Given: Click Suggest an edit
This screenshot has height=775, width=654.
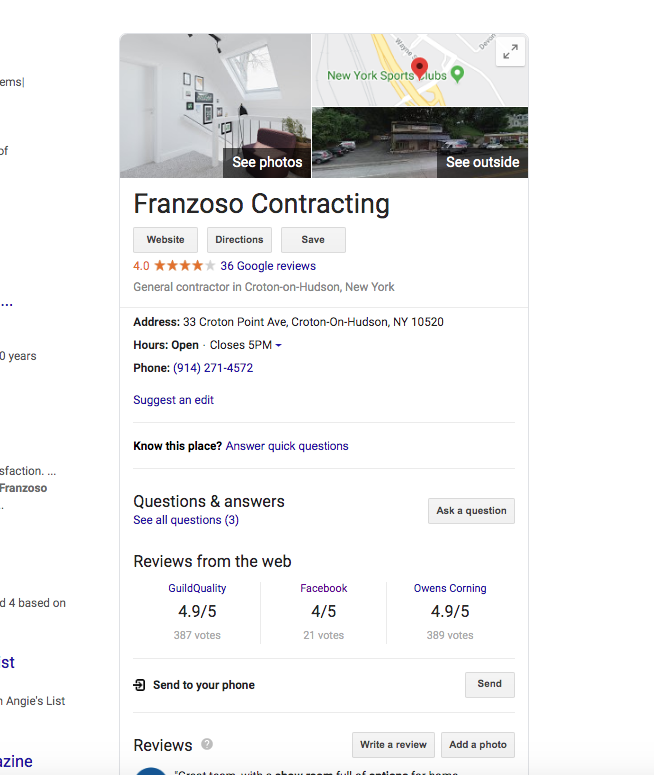Looking at the screenshot, I should point(173,400).
